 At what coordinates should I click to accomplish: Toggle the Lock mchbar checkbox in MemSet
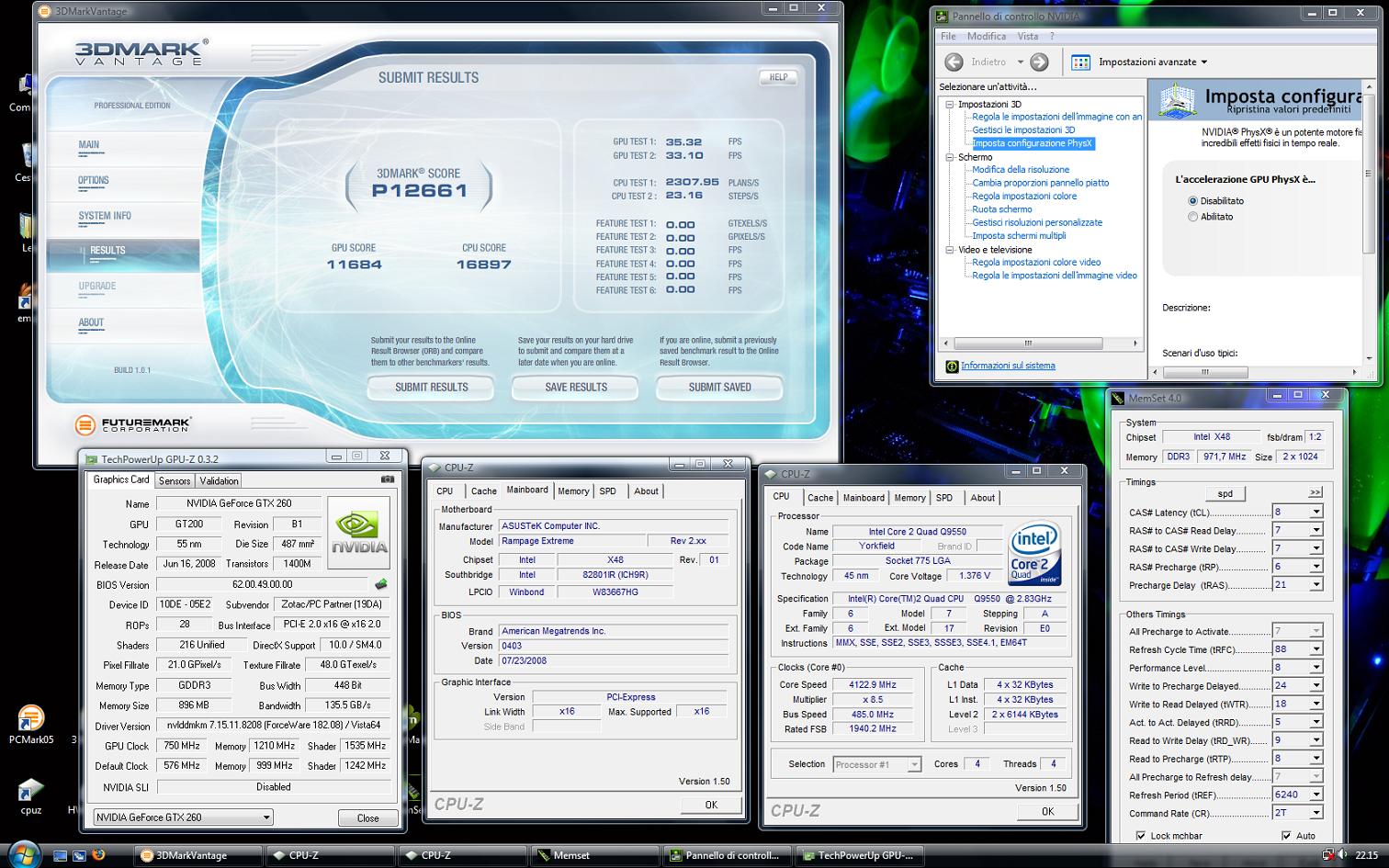[1141, 836]
